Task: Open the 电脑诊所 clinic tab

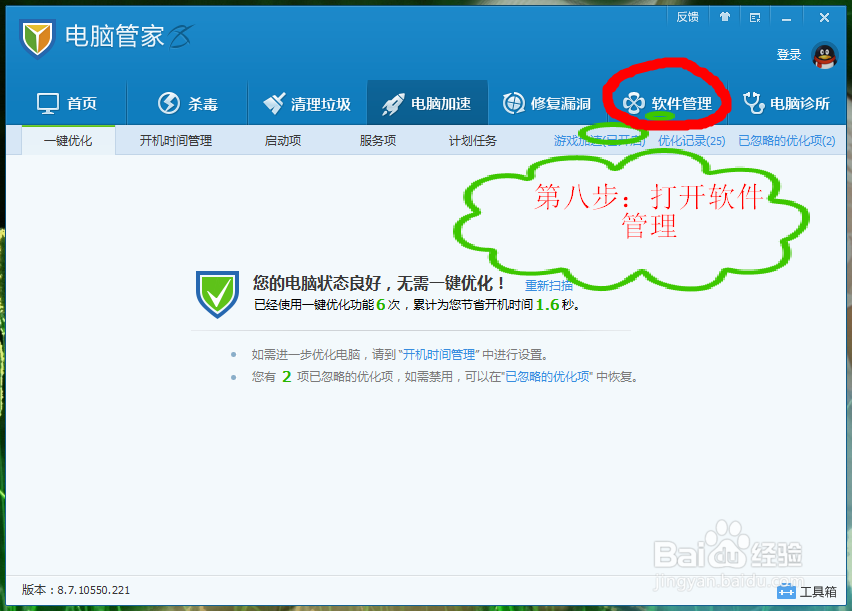Action: pos(786,103)
